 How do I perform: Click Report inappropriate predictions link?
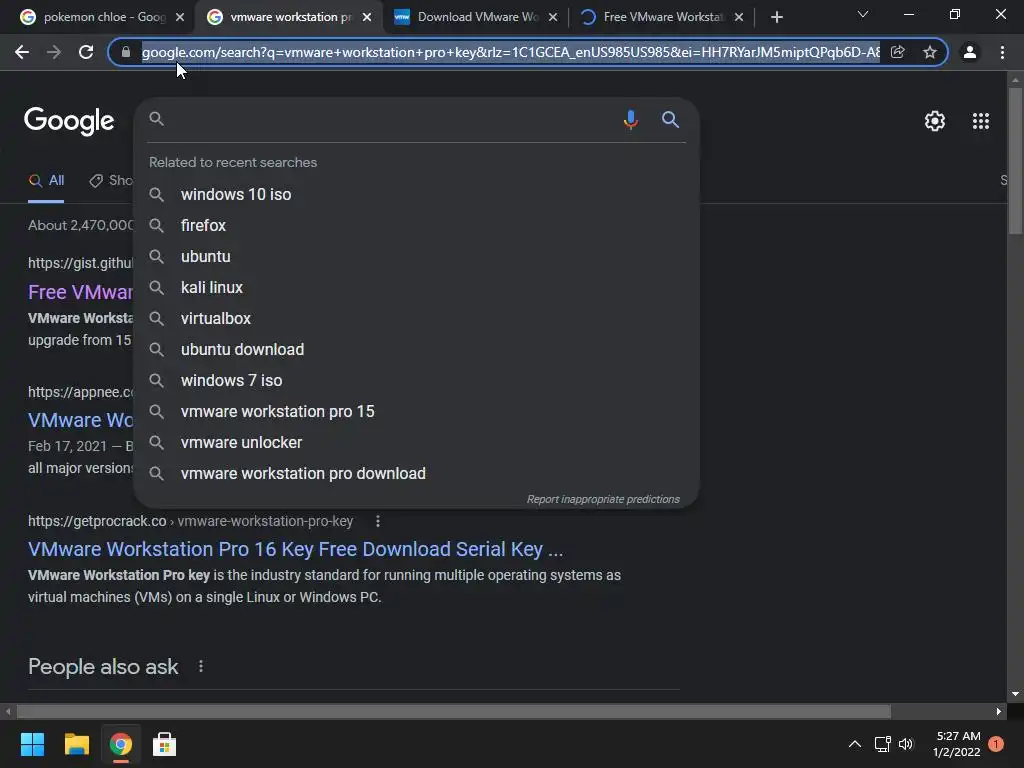click(x=603, y=500)
